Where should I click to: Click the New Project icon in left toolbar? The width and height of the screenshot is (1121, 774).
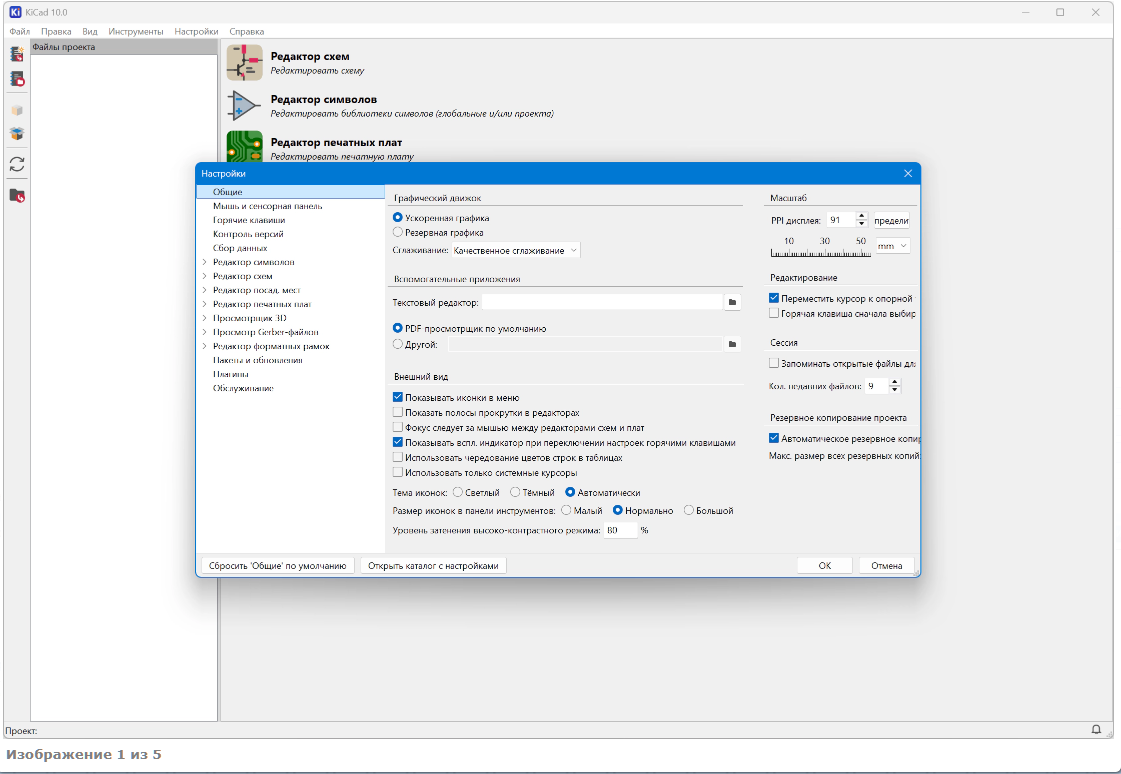click(x=17, y=54)
